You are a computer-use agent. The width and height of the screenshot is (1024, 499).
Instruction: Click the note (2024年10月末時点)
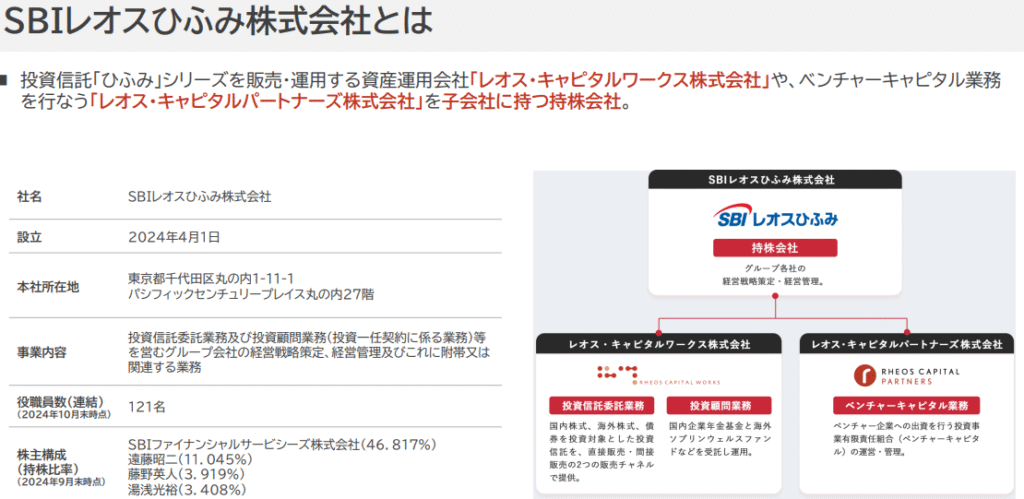click(x=63, y=414)
